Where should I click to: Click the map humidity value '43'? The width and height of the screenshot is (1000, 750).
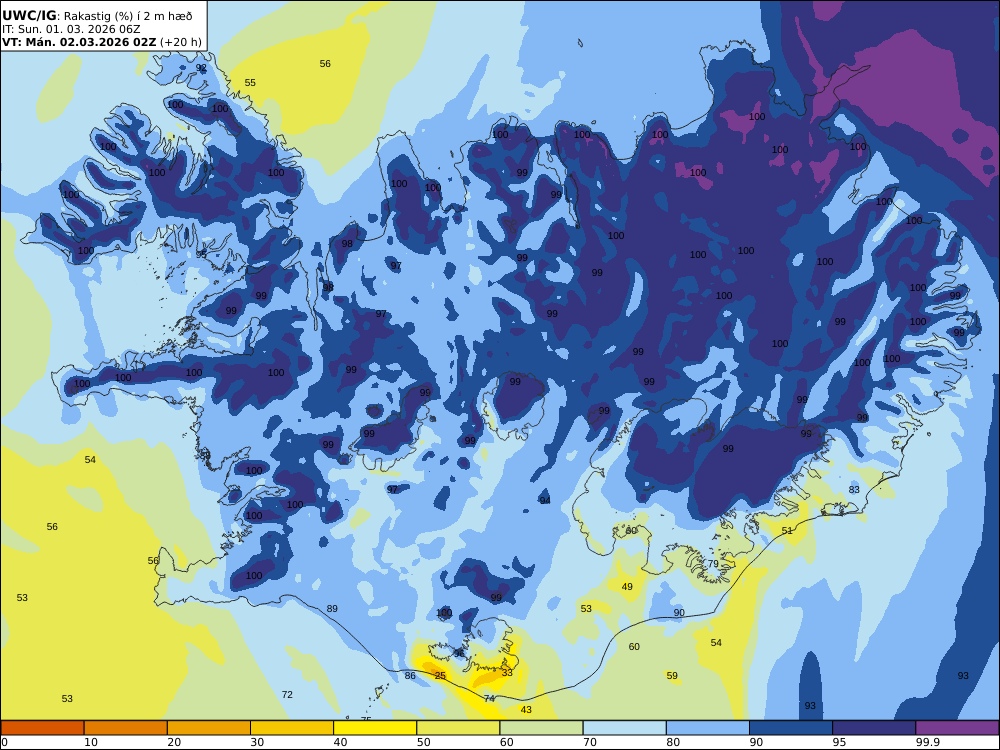(x=526, y=709)
